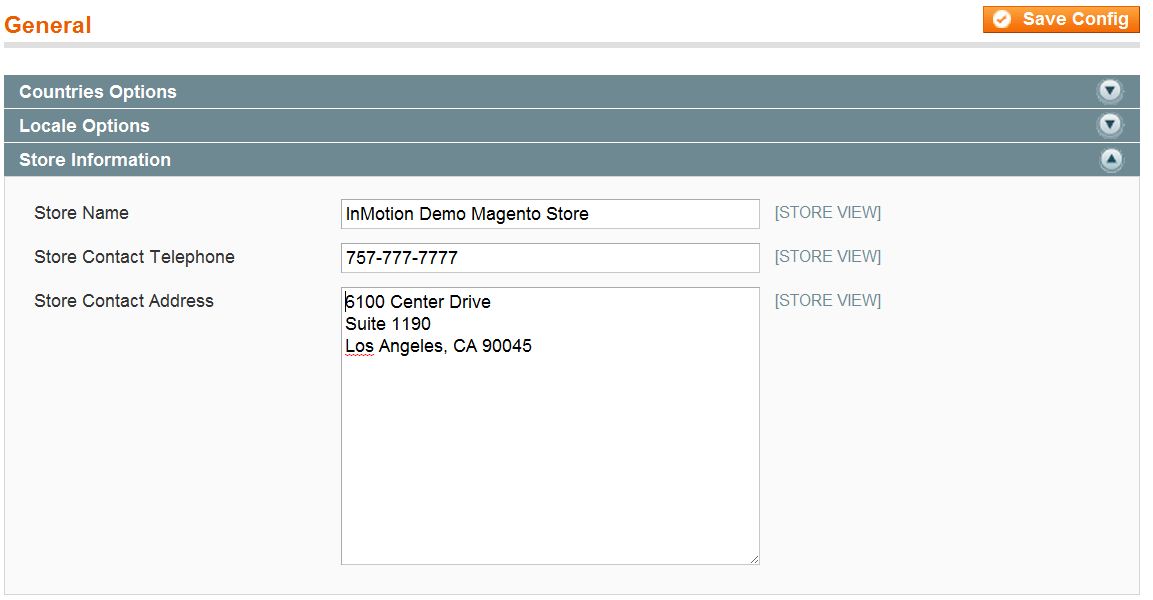Expand Locale Options using its arrow icon
This screenshot has width=1153, height=600.
point(1110,126)
